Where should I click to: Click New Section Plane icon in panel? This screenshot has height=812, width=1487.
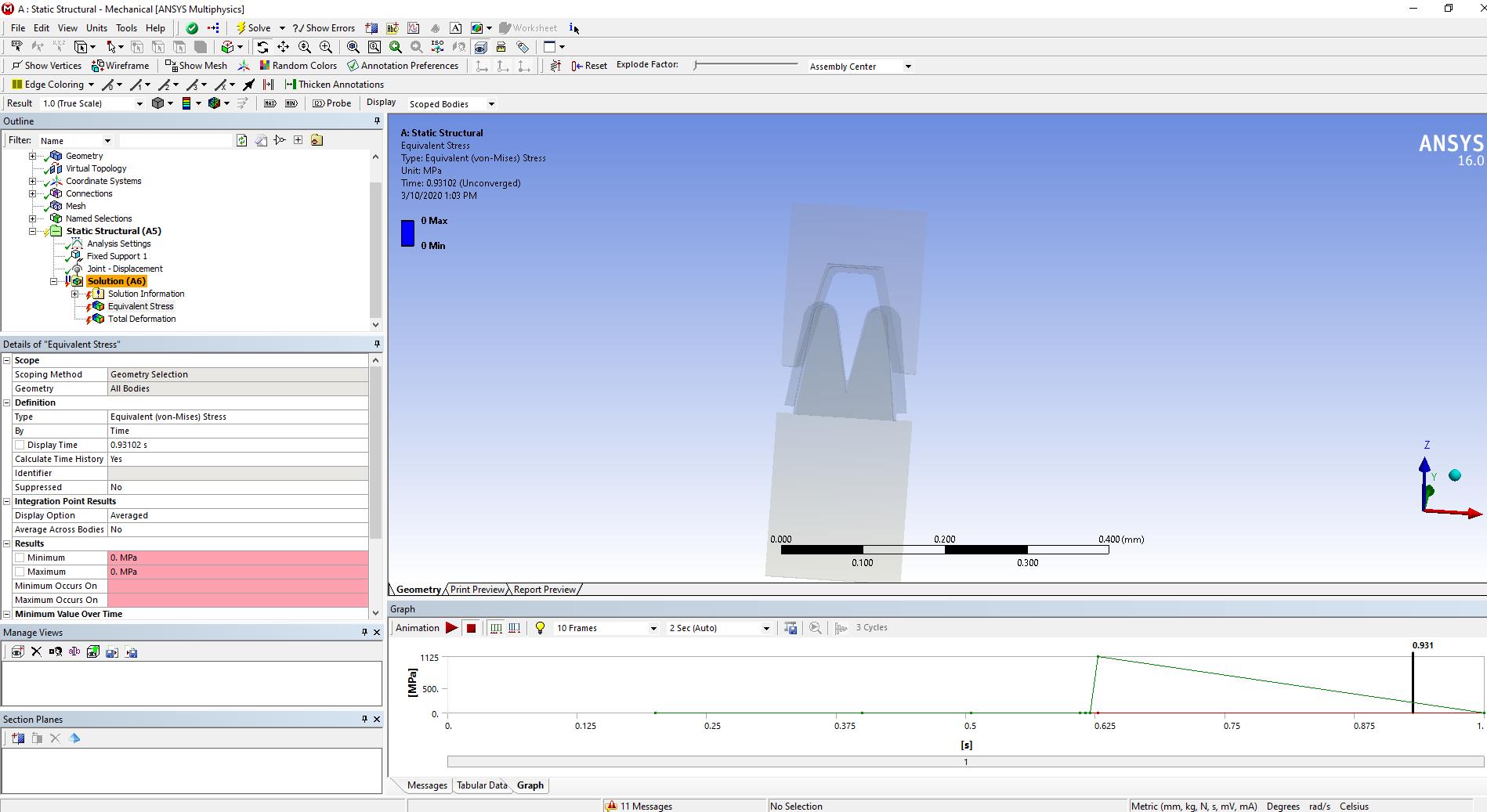(x=18, y=738)
